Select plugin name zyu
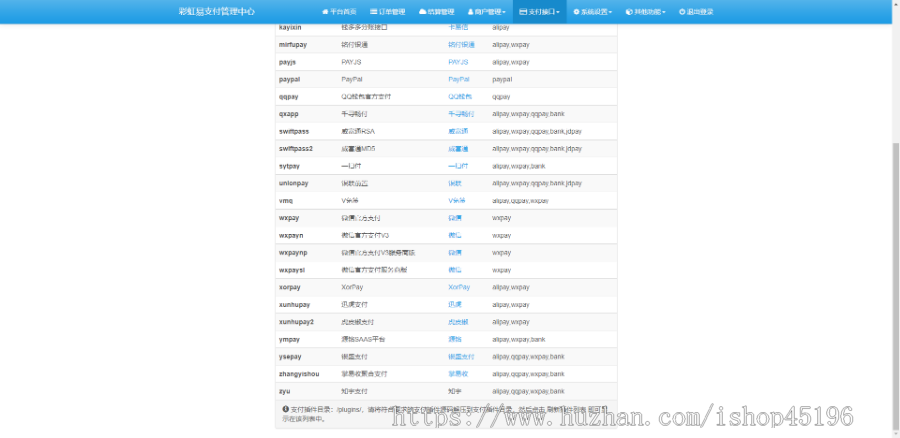The height and width of the screenshot is (438, 900). coord(284,391)
